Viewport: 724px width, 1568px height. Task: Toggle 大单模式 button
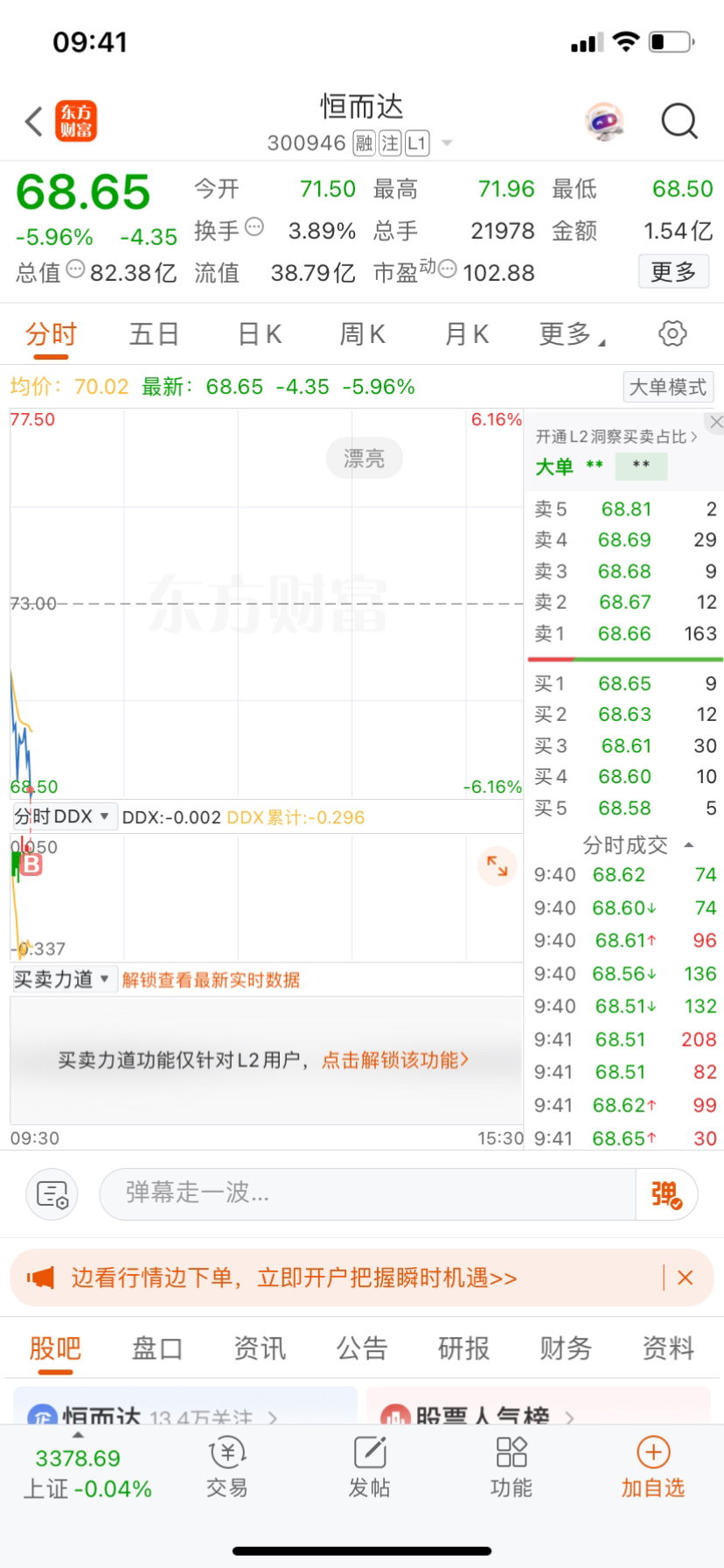(x=668, y=387)
